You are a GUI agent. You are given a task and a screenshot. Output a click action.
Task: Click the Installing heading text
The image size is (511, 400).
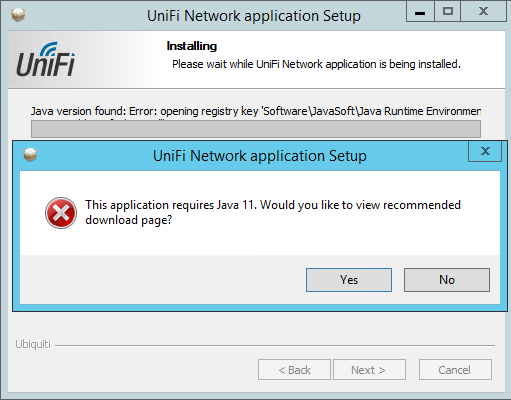click(x=192, y=46)
